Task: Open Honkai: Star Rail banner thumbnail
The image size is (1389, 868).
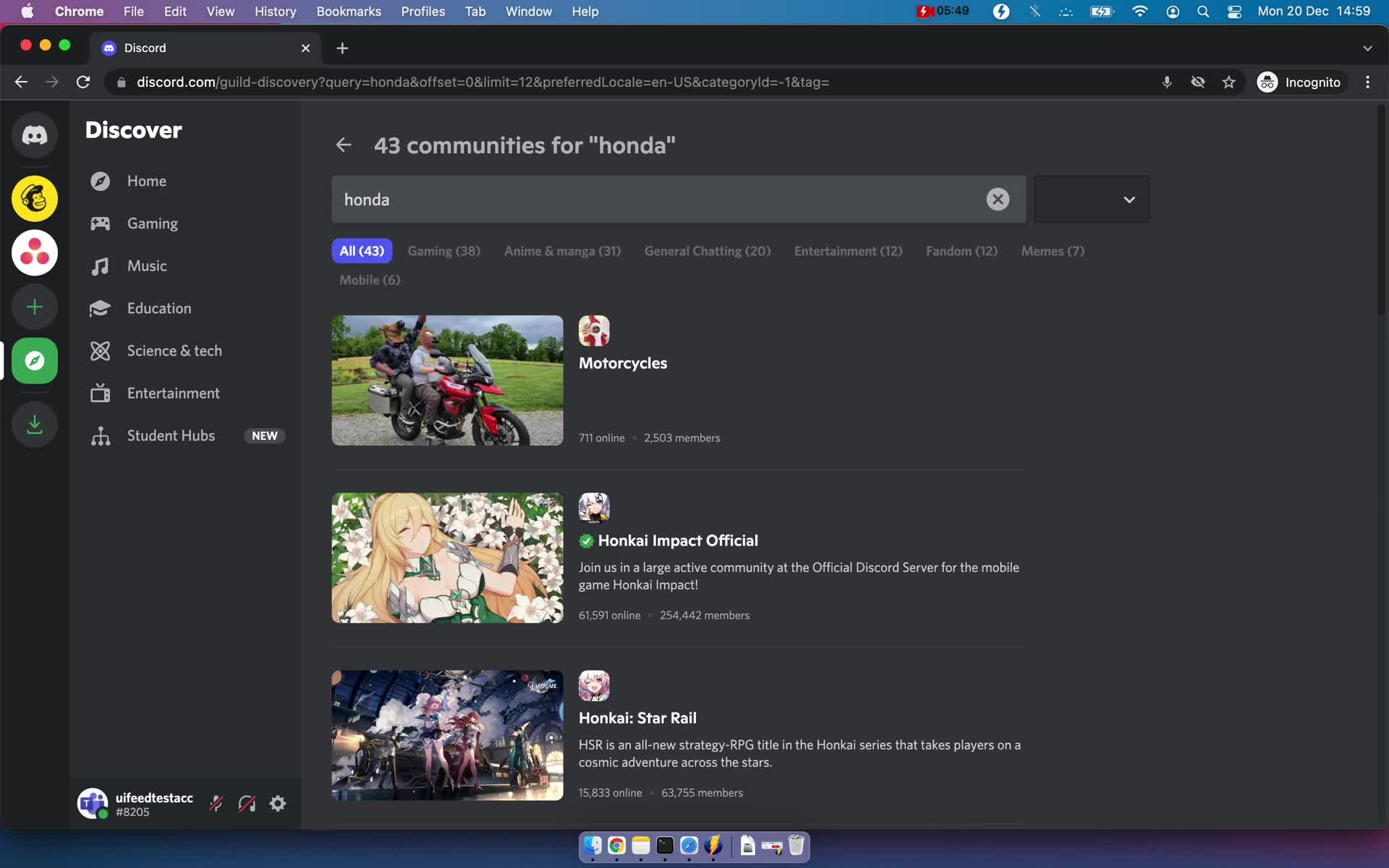Action: [447, 735]
